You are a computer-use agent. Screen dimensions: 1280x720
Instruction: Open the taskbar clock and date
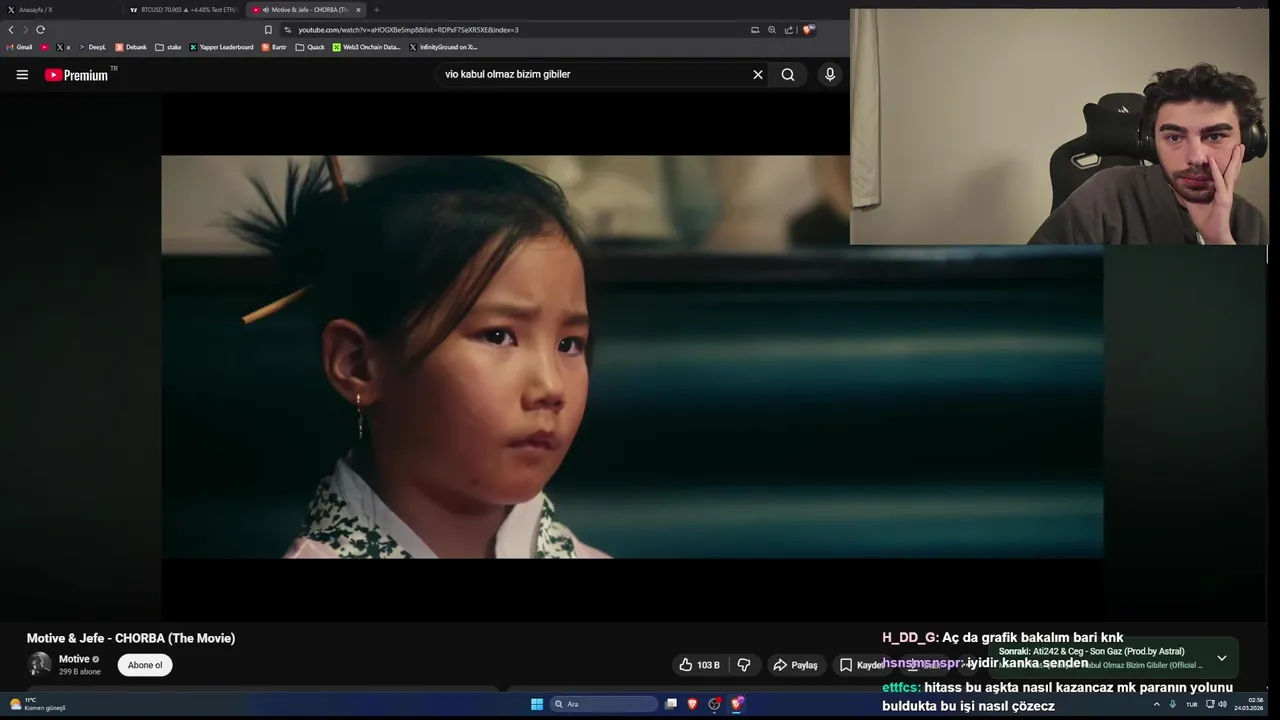coord(1250,704)
